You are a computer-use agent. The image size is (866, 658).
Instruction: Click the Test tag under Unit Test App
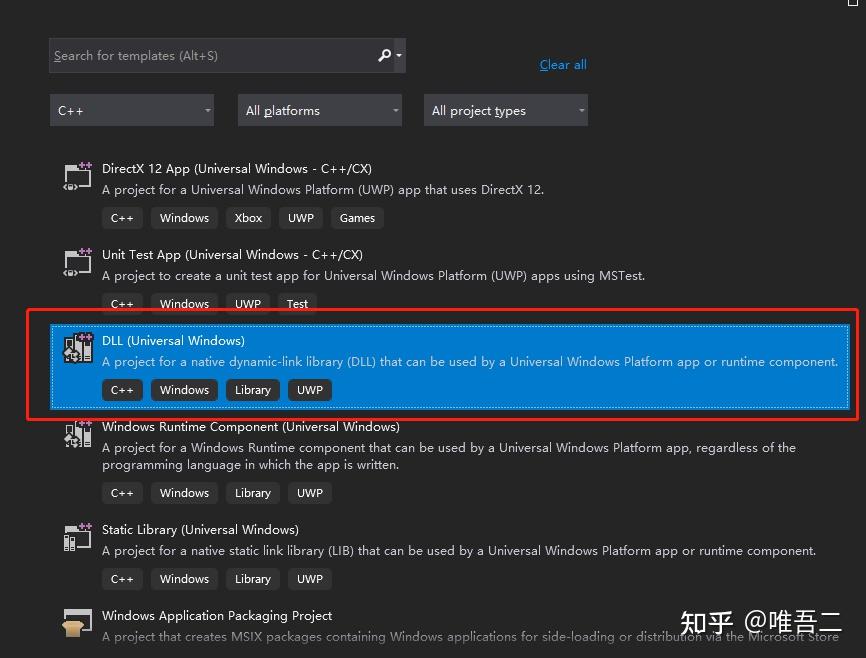pos(296,303)
